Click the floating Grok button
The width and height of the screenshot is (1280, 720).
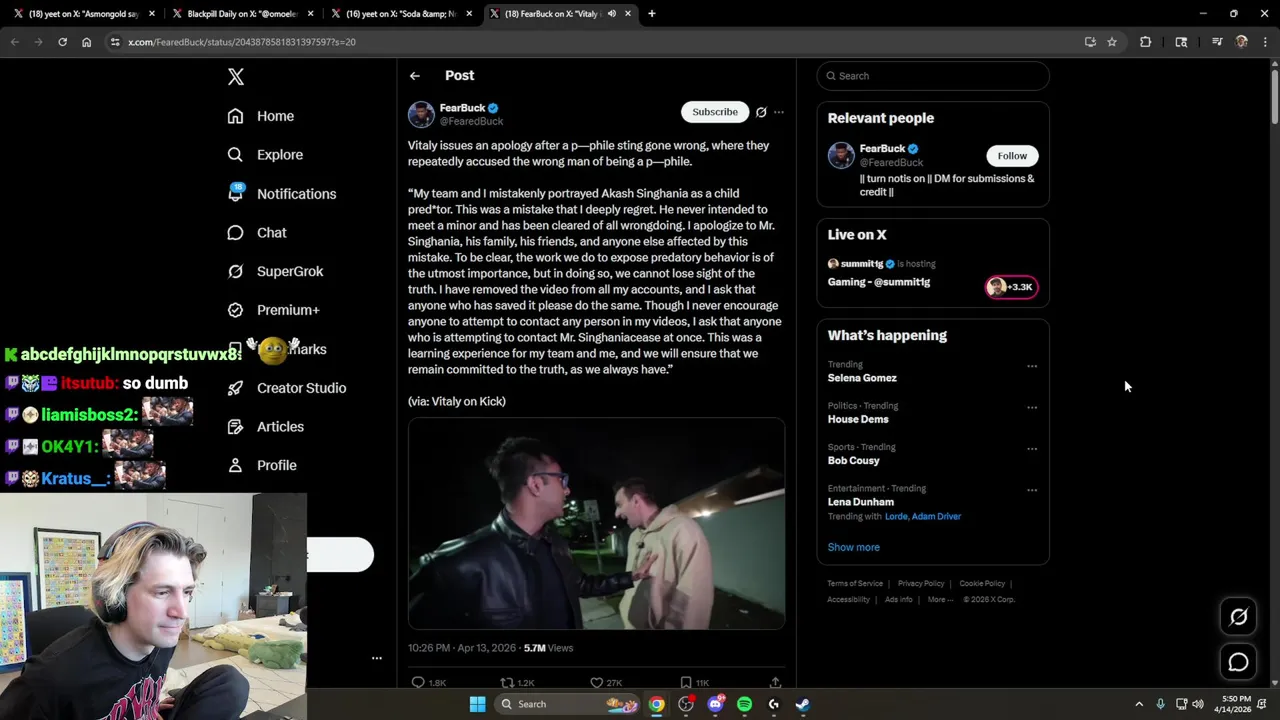point(1238,617)
